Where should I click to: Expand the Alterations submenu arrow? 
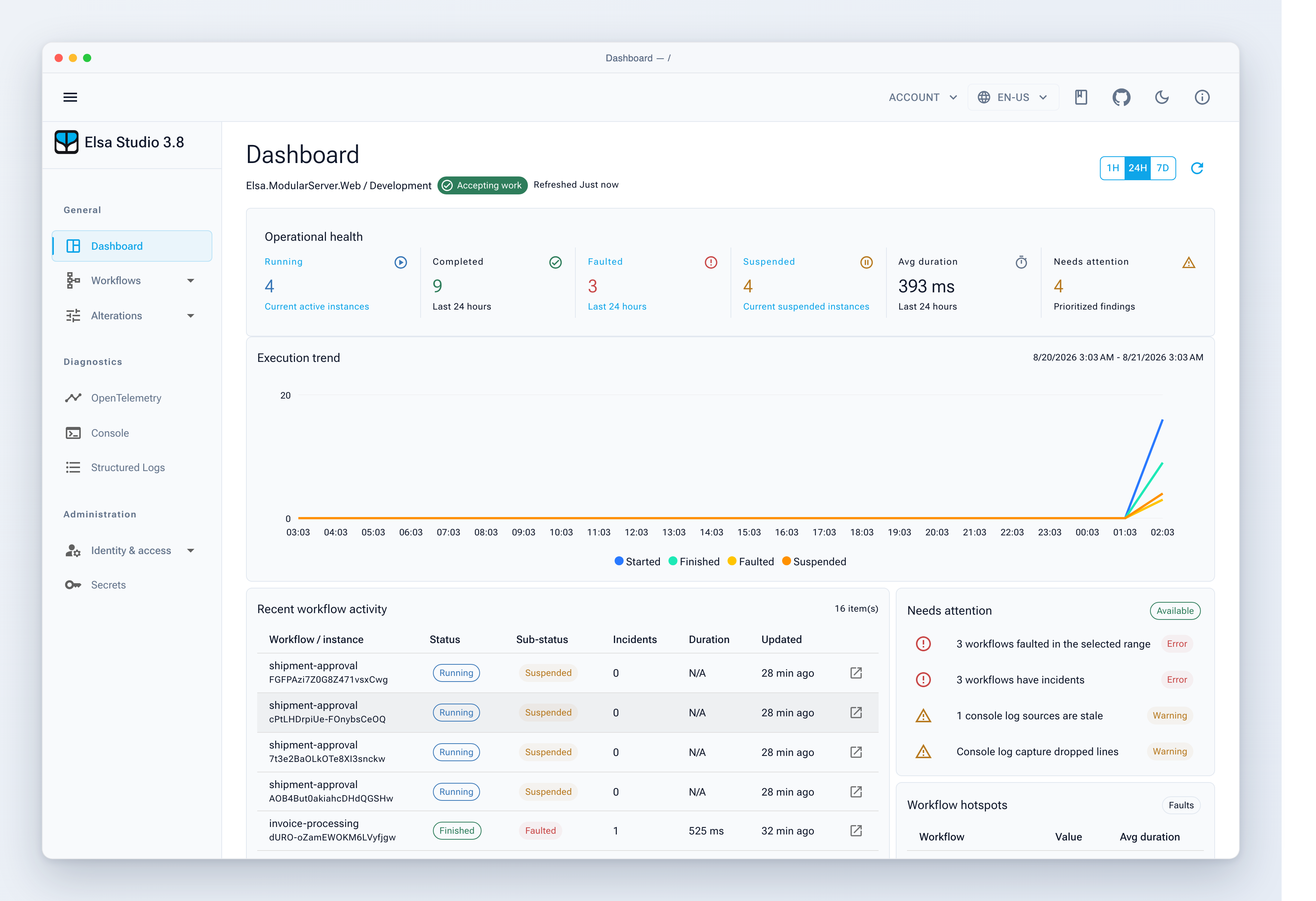coord(191,316)
